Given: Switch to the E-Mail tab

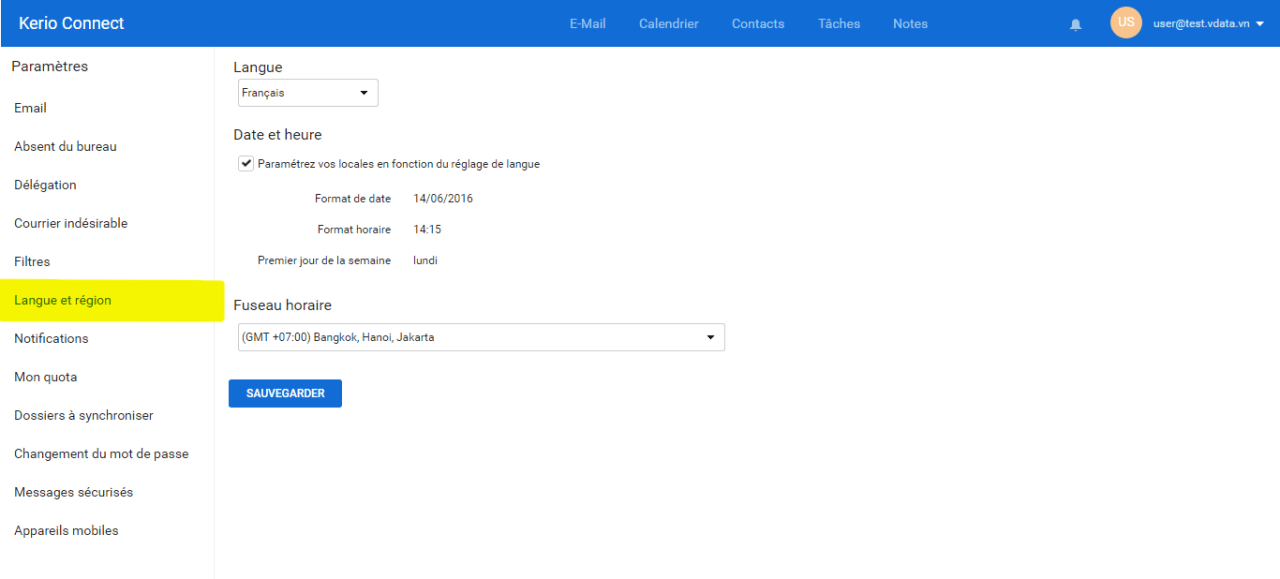Looking at the screenshot, I should point(587,24).
